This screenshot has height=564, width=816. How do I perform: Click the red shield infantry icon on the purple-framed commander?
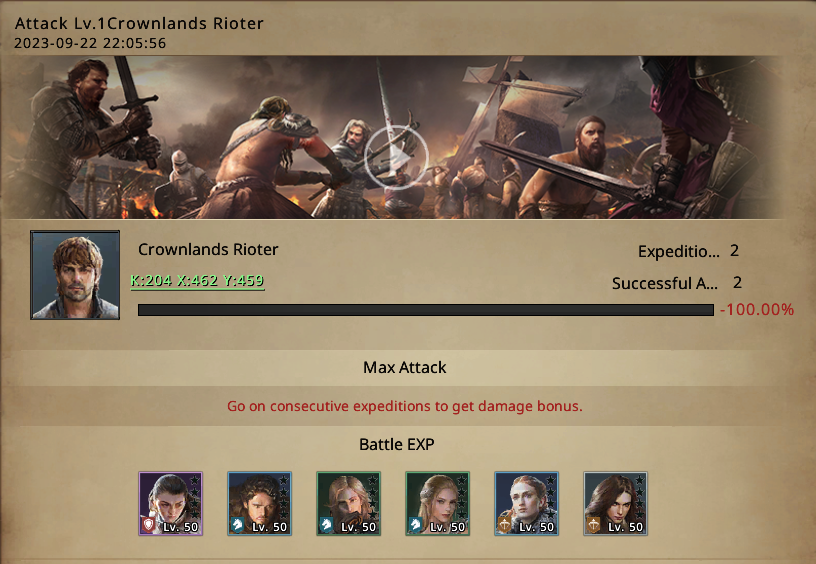coord(149,524)
